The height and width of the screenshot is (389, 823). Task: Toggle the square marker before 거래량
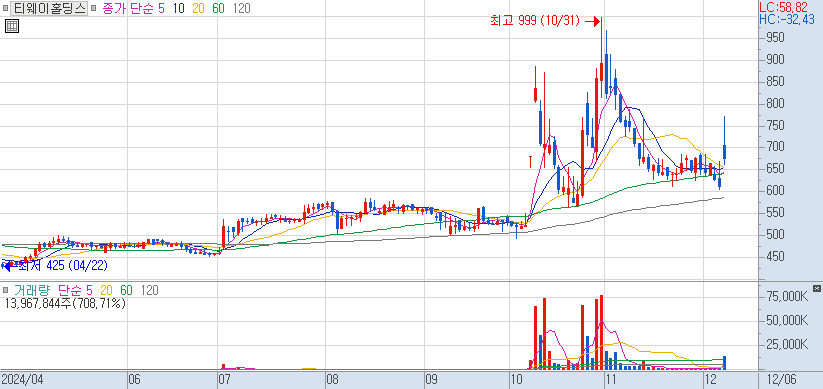click(x=6, y=290)
